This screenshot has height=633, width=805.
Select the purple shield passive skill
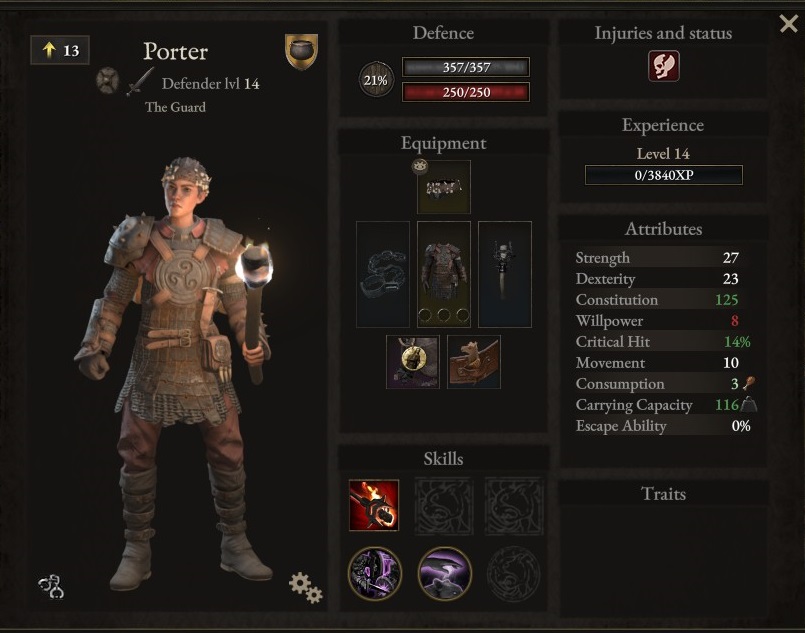coord(375,573)
